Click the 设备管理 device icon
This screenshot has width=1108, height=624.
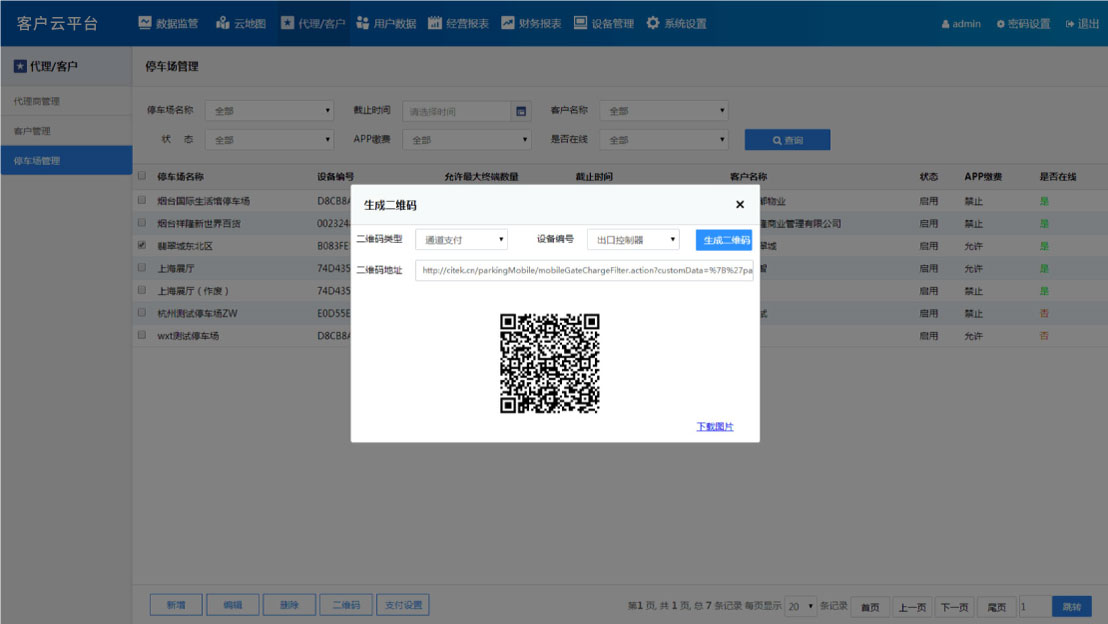580,23
